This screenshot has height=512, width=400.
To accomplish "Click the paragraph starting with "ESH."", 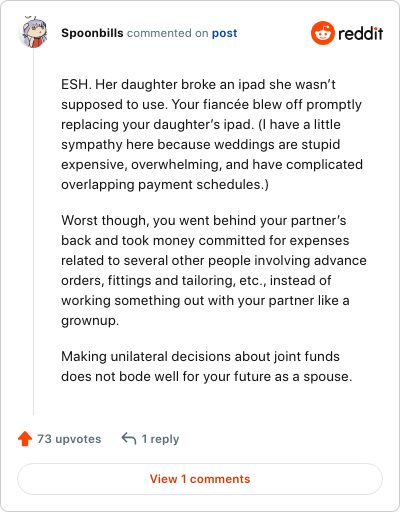I will click(x=212, y=134).
